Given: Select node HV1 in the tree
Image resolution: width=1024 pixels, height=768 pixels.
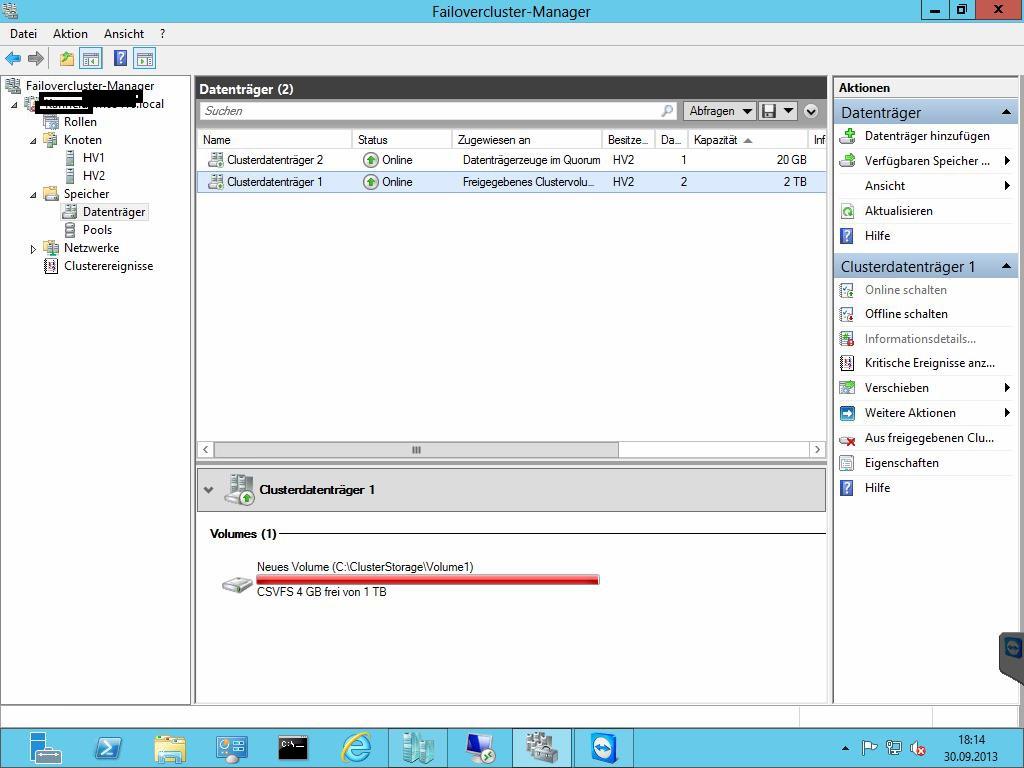Looking at the screenshot, I should (93, 158).
